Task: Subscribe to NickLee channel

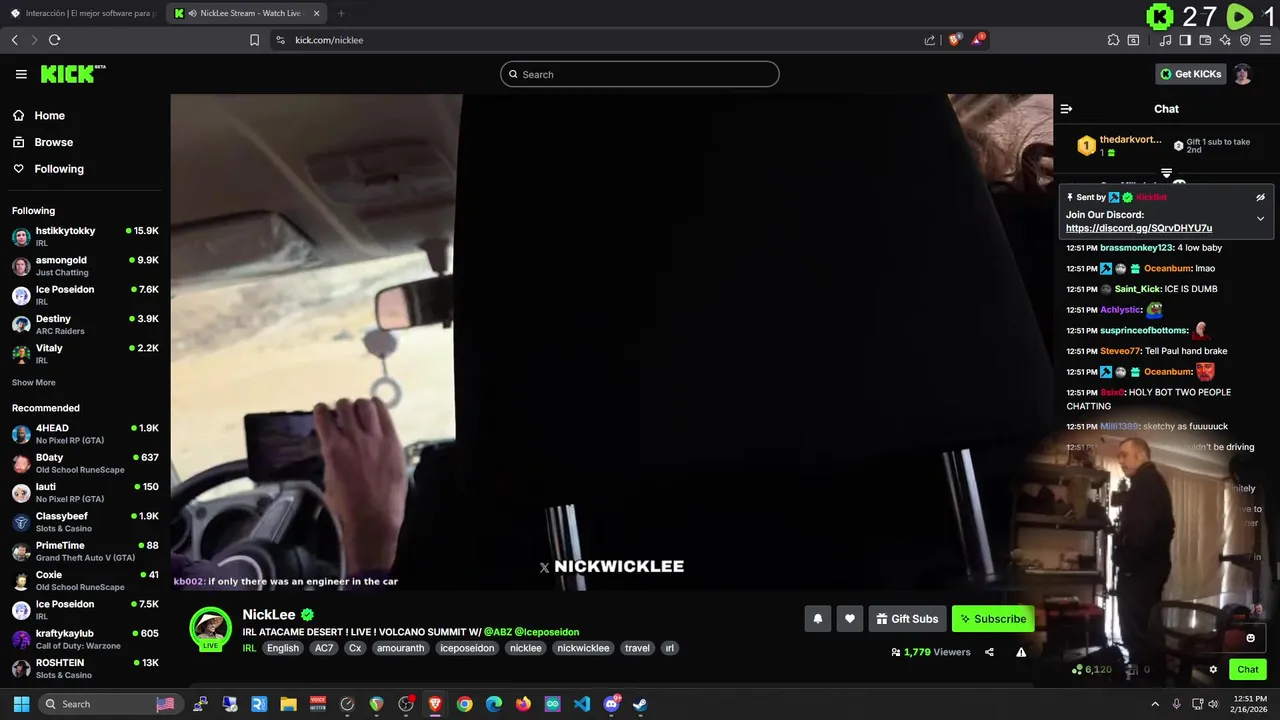Action: pos(993,619)
